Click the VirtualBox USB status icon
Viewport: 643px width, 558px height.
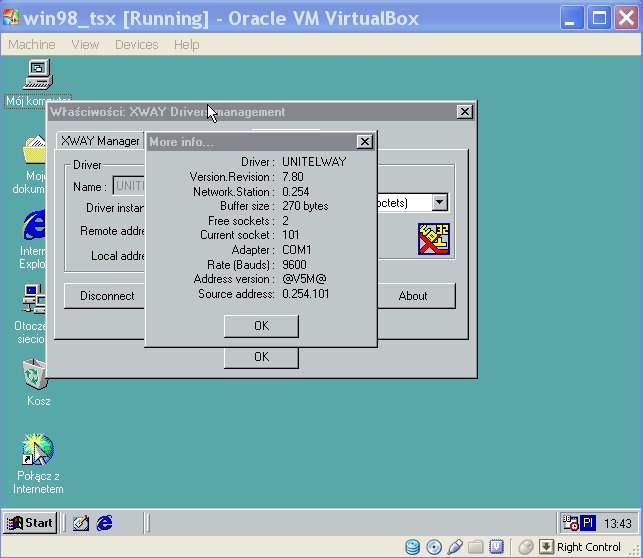455,547
